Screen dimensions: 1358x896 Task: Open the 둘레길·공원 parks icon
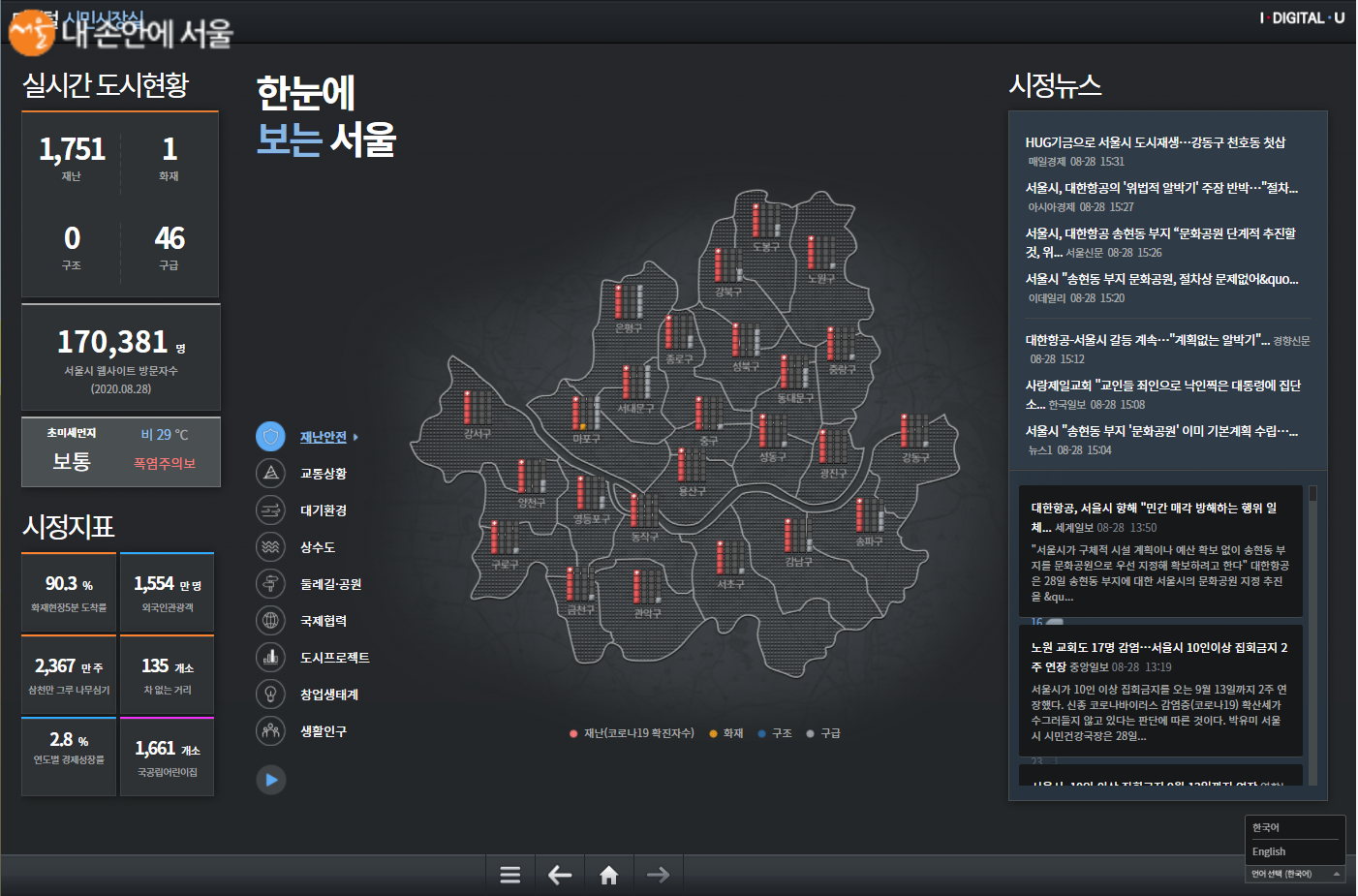pos(271,583)
